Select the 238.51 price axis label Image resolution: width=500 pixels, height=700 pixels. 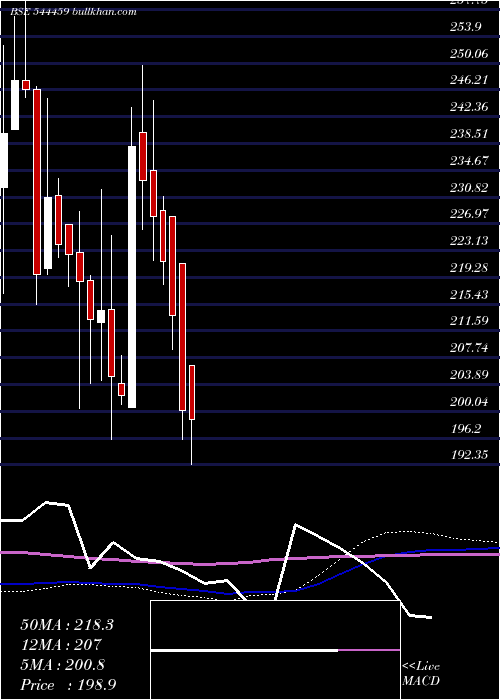[x=469, y=133]
